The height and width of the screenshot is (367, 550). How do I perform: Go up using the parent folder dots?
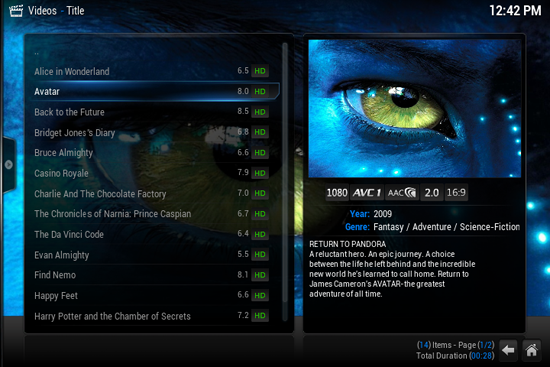(36, 53)
